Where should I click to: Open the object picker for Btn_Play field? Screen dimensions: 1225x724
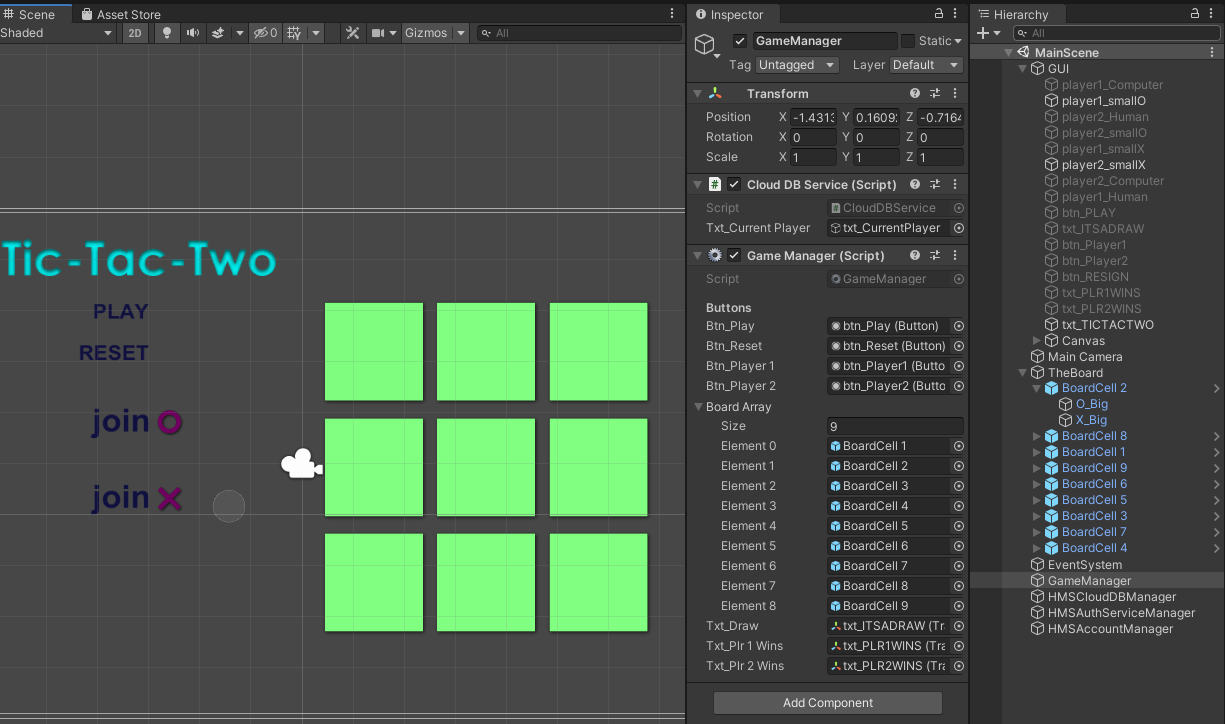958,325
